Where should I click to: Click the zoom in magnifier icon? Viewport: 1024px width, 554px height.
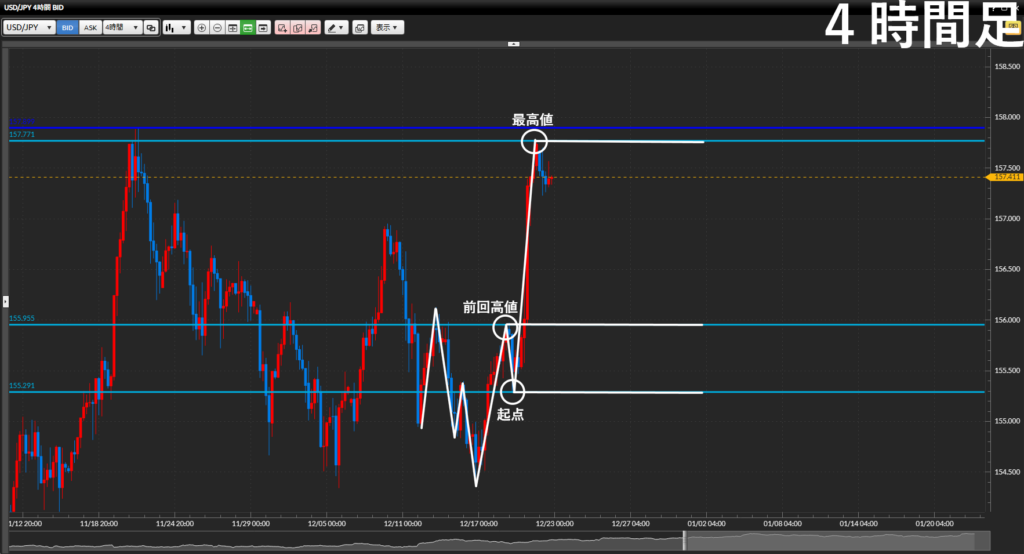(x=203, y=28)
